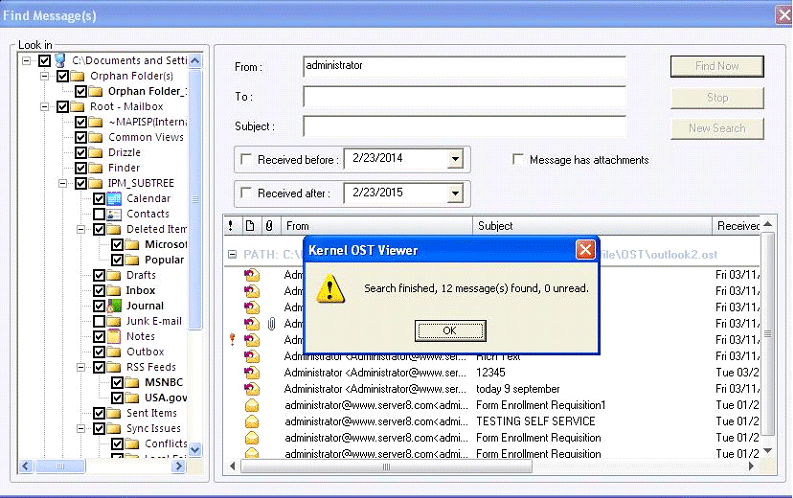Enable the Received after checkbox
793x498 pixels.
coord(246,193)
